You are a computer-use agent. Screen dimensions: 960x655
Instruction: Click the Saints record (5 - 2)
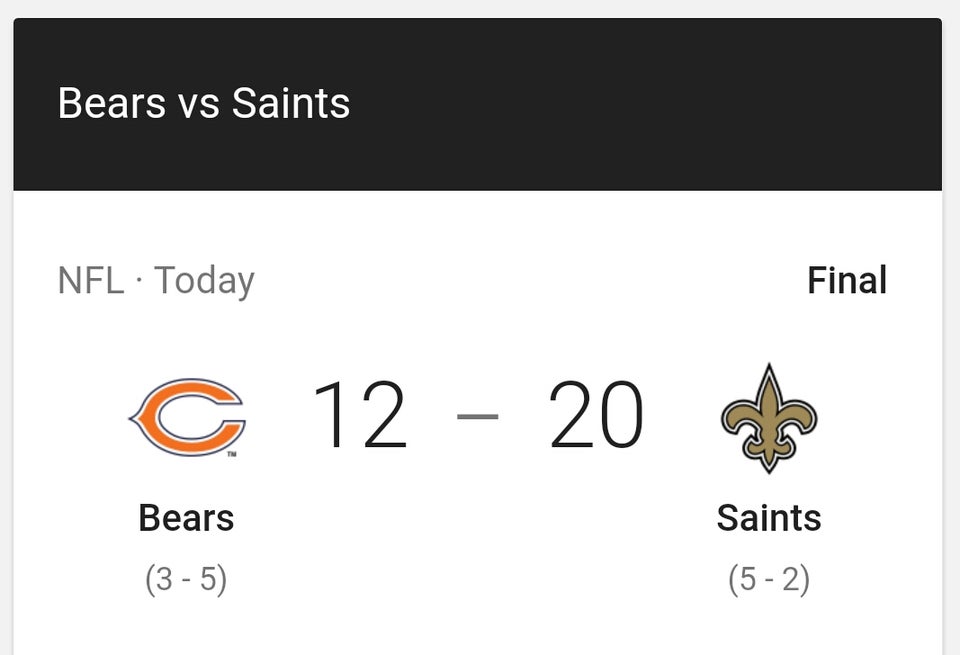(769, 579)
